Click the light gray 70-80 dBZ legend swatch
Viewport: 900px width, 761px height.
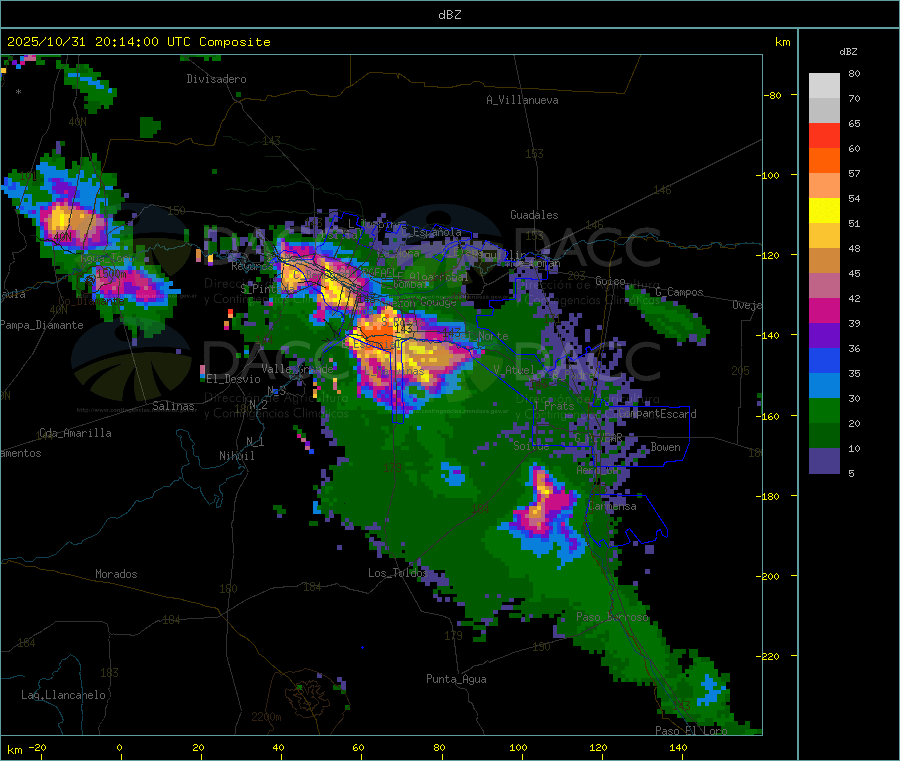pos(824,86)
